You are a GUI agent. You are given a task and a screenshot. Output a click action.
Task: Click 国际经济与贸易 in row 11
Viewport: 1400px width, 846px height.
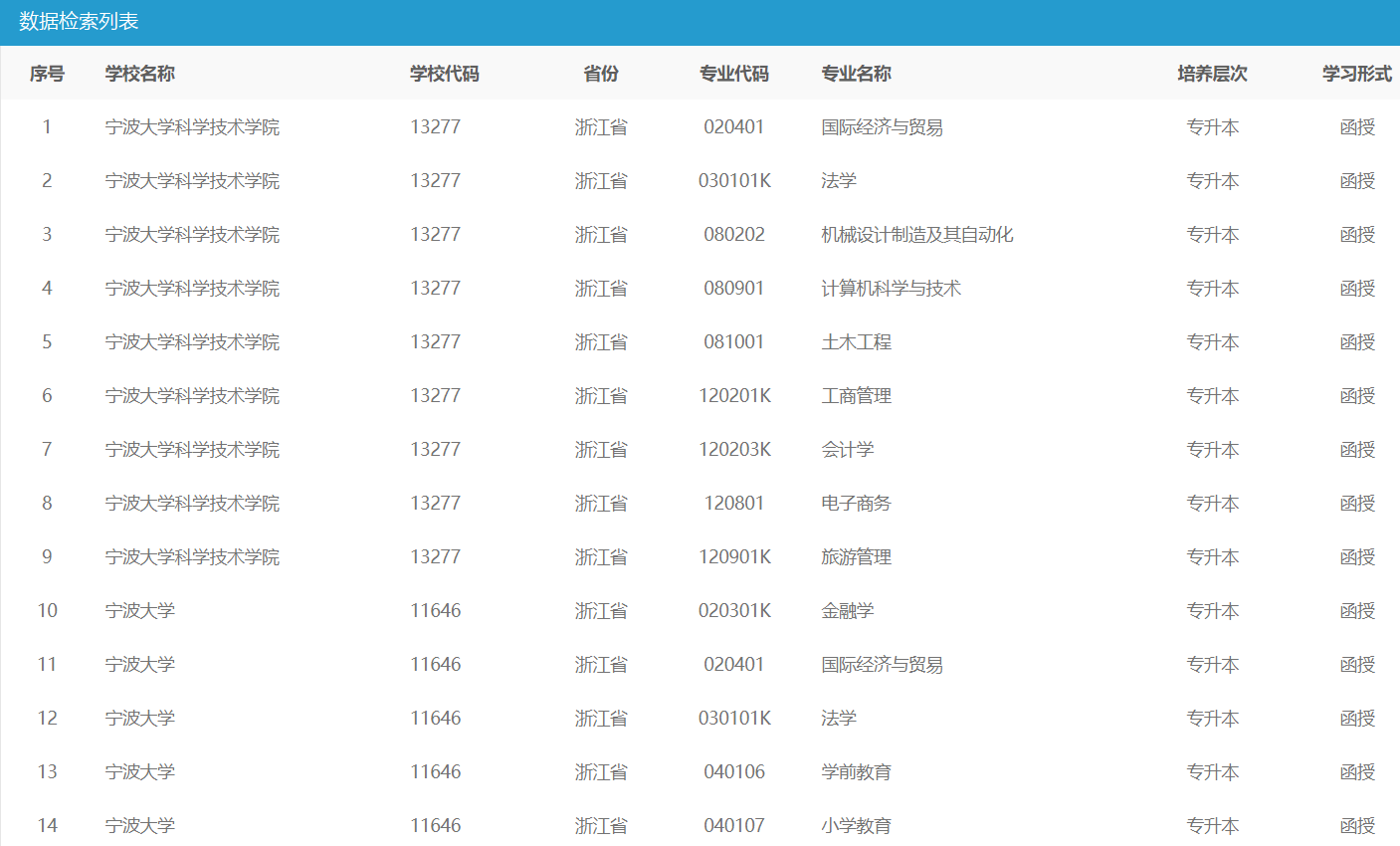(x=883, y=665)
